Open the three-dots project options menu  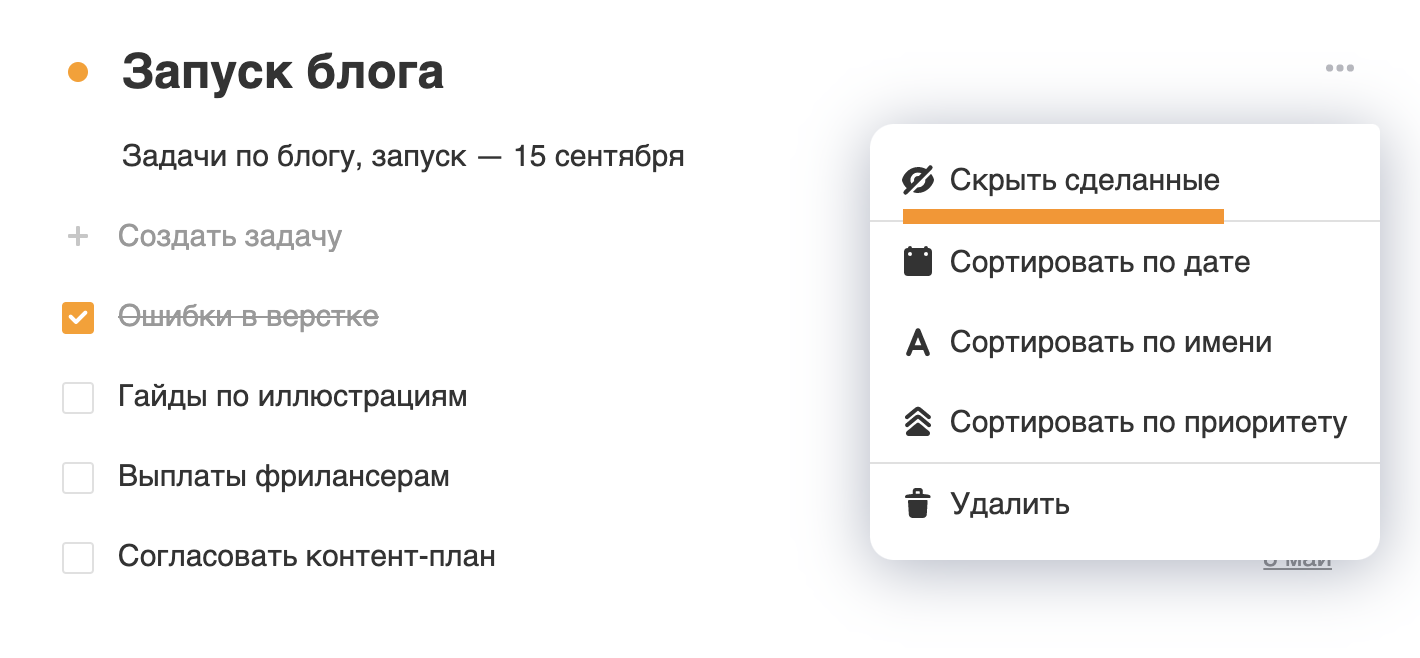click(x=1339, y=69)
